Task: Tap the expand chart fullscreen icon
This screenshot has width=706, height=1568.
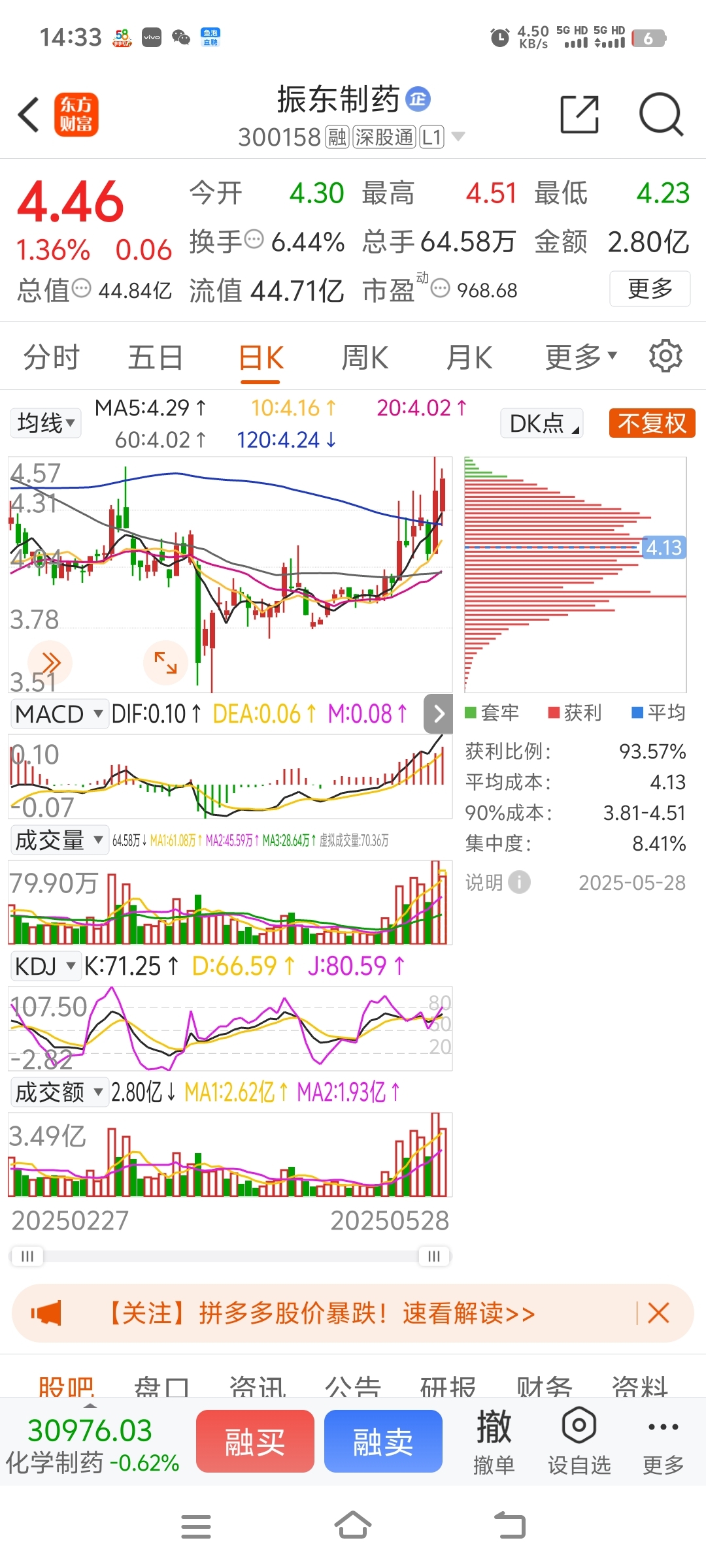Action: (x=165, y=662)
